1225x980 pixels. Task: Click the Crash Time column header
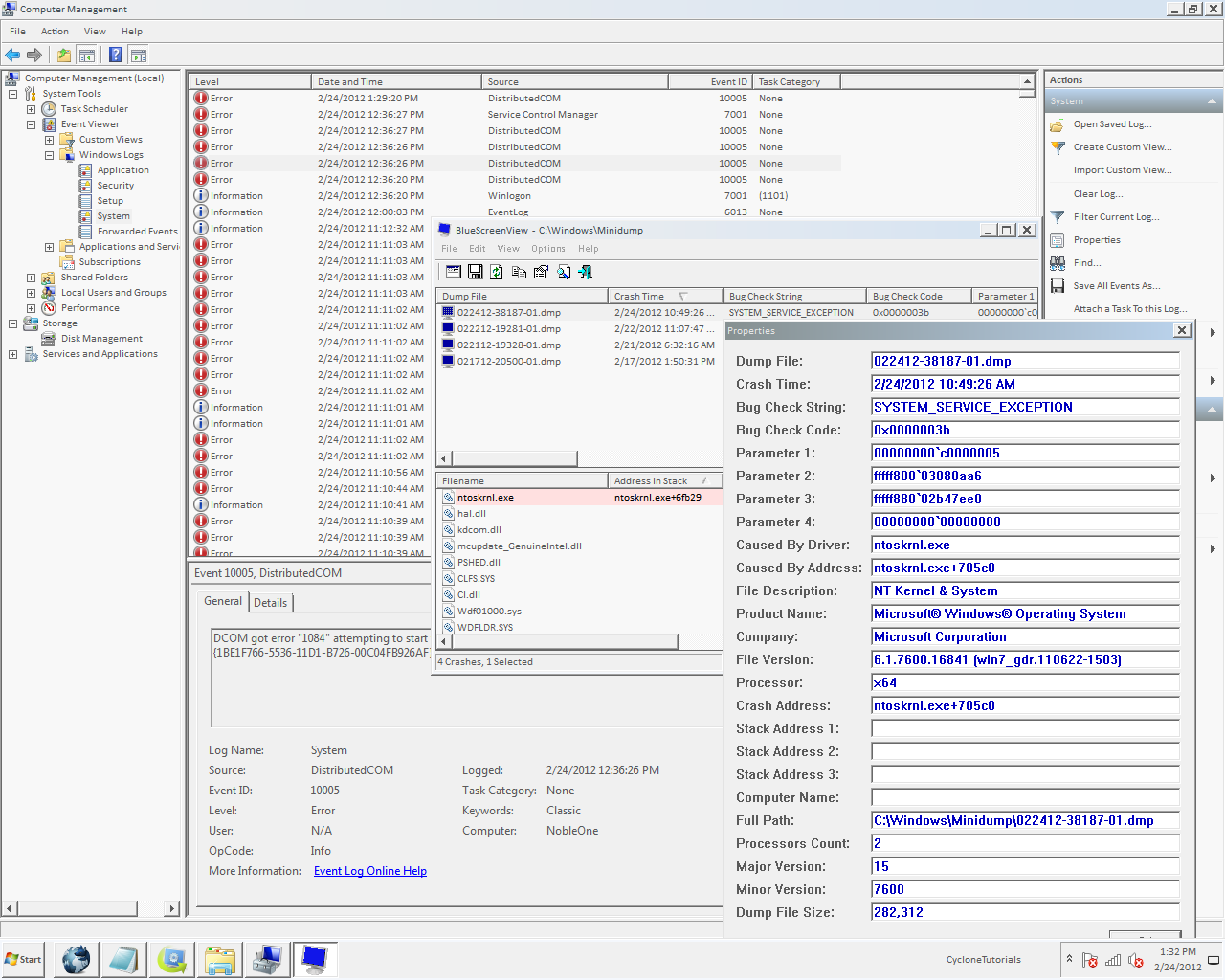point(639,297)
